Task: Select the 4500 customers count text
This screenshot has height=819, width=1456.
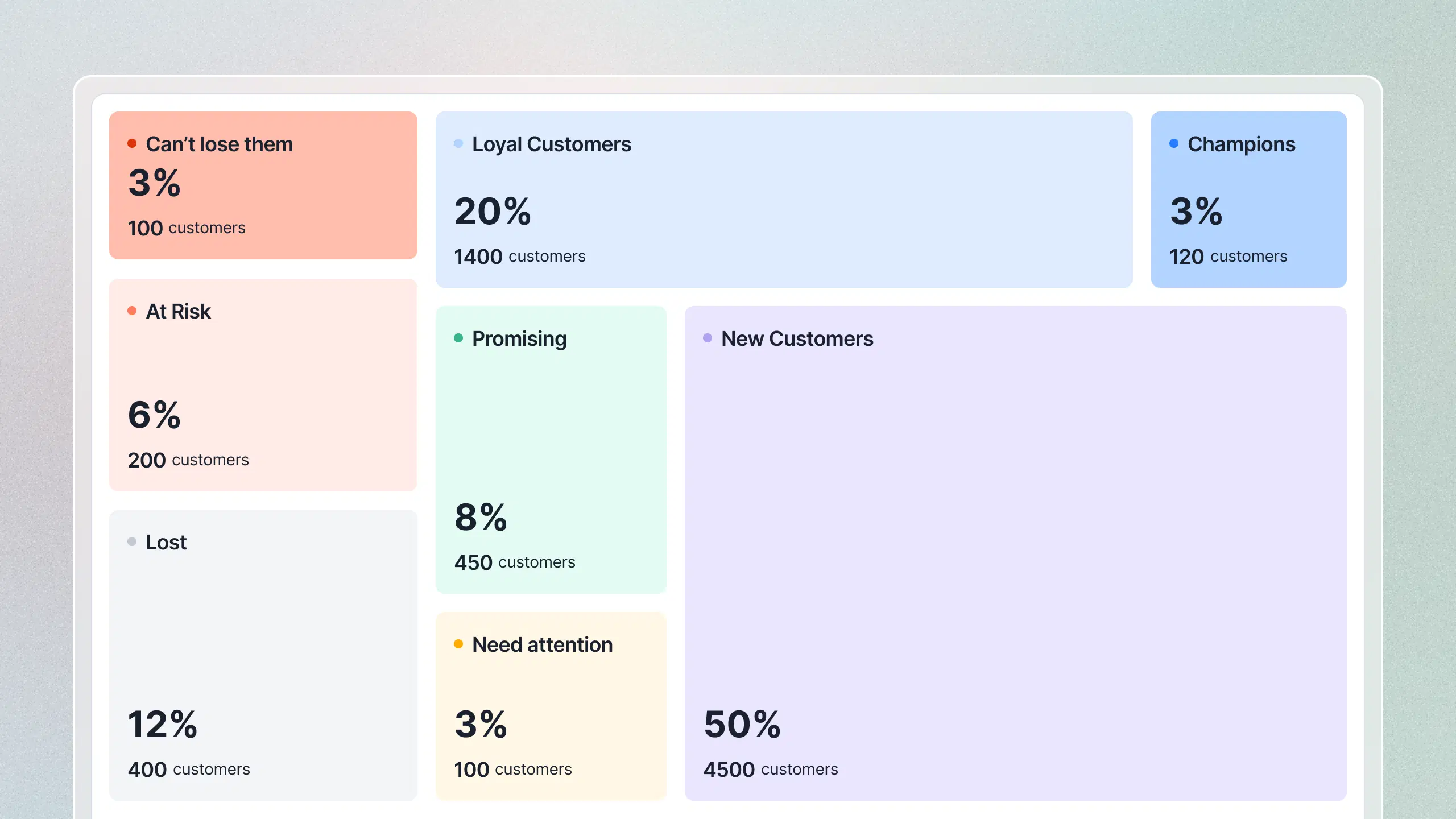Action: pyautogui.click(x=771, y=770)
